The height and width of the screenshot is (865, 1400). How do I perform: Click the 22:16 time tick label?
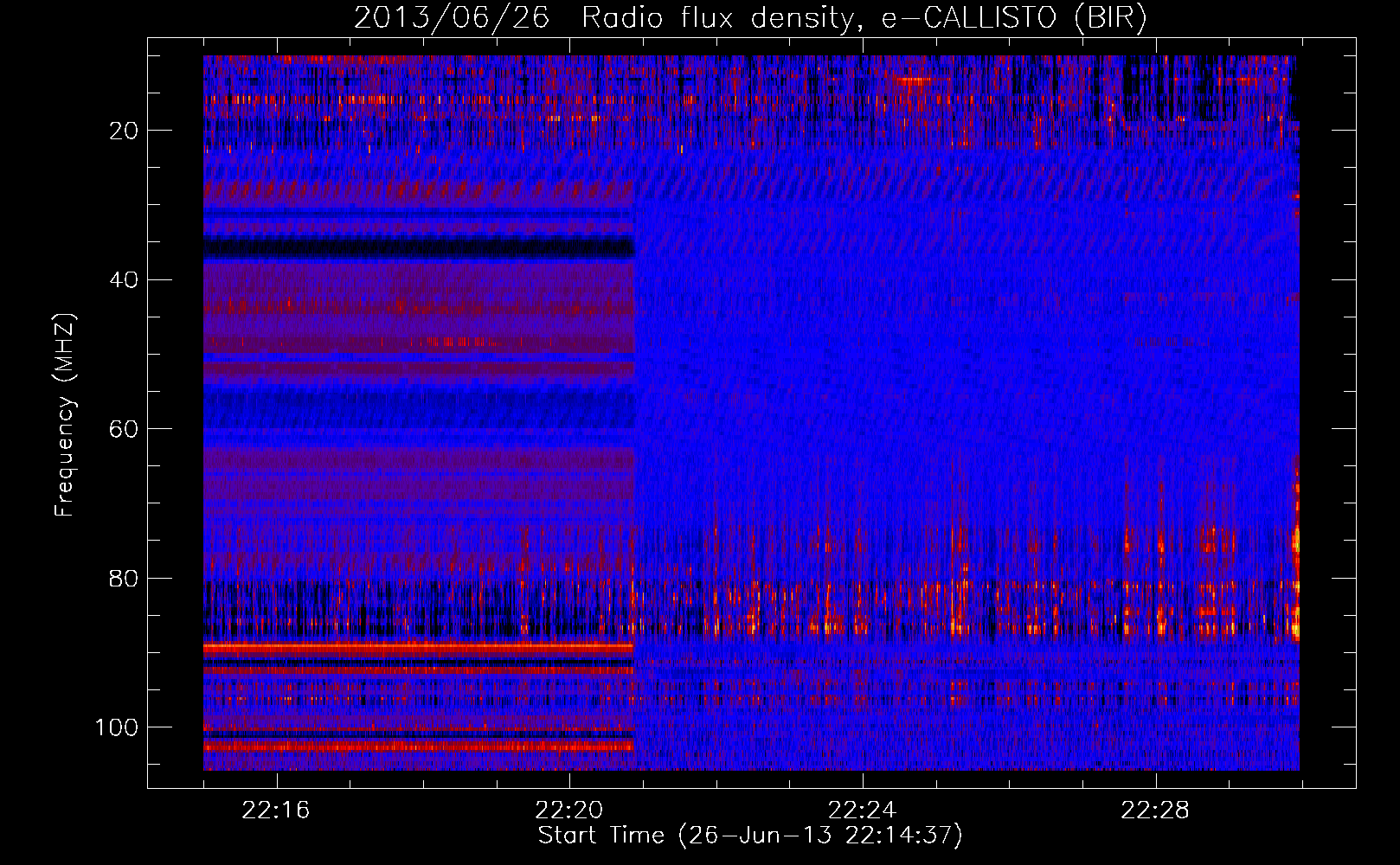click(x=276, y=811)
